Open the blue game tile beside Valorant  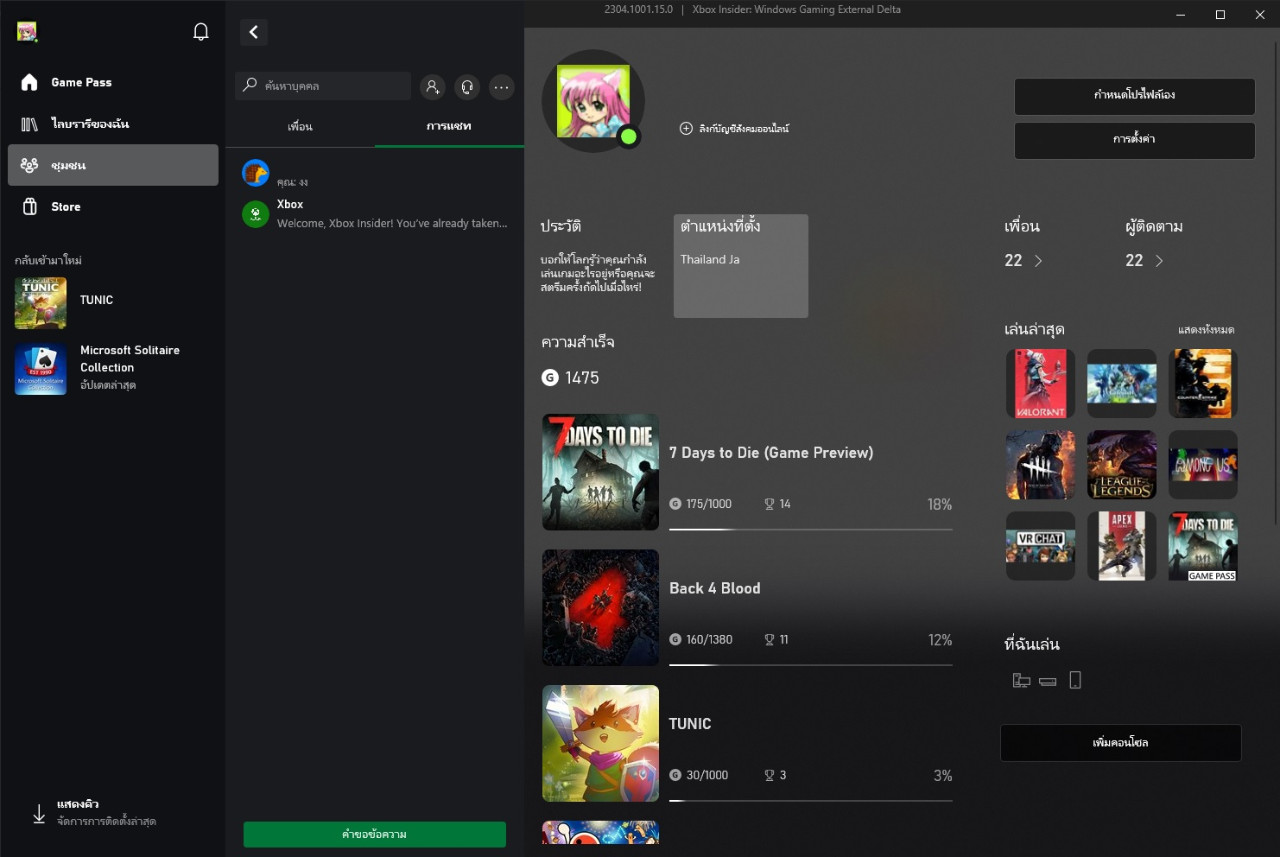(x=1122, y=383)
